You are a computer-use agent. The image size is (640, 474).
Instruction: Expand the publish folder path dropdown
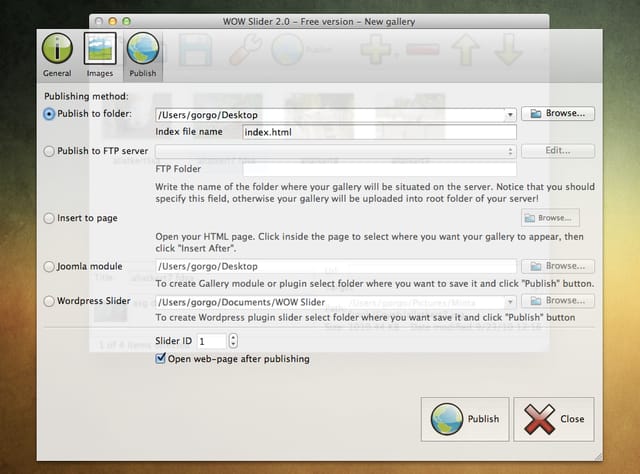(510, 115)
